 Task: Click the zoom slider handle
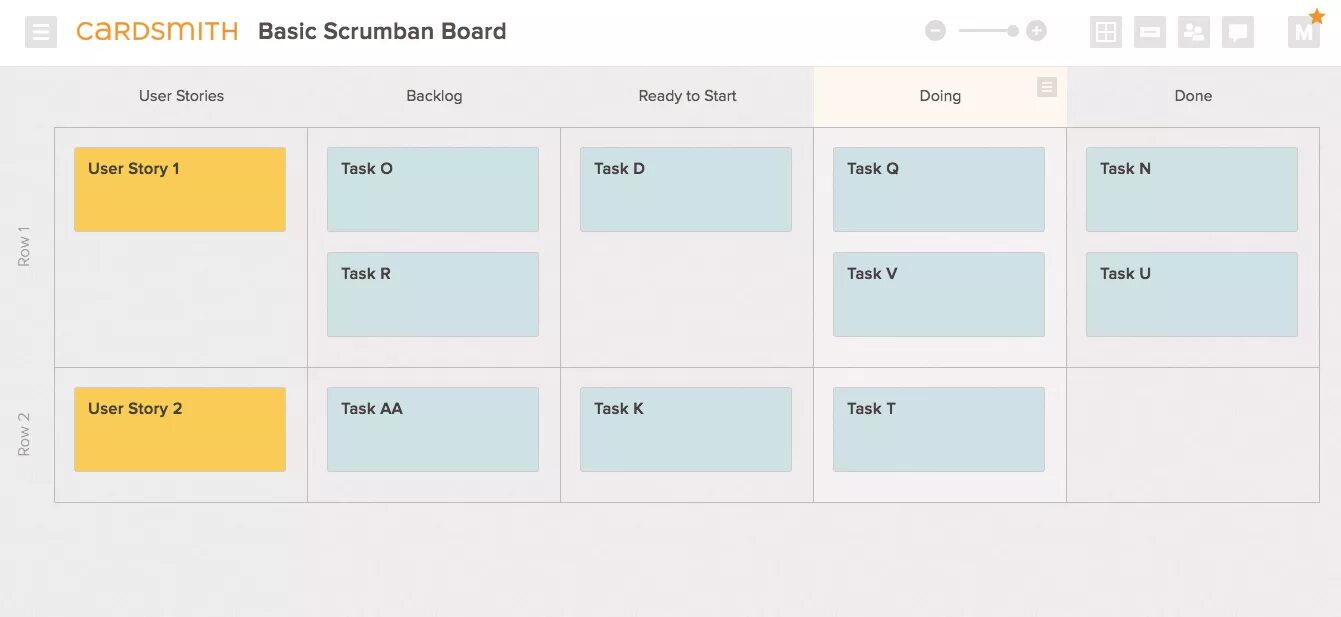click(1013, 31)
